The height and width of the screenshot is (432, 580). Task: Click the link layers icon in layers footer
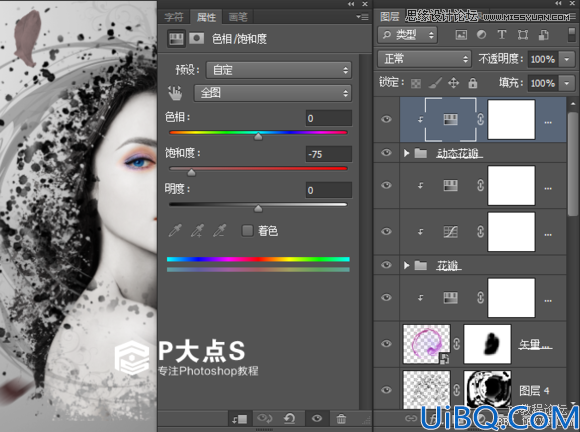[410, 418]
